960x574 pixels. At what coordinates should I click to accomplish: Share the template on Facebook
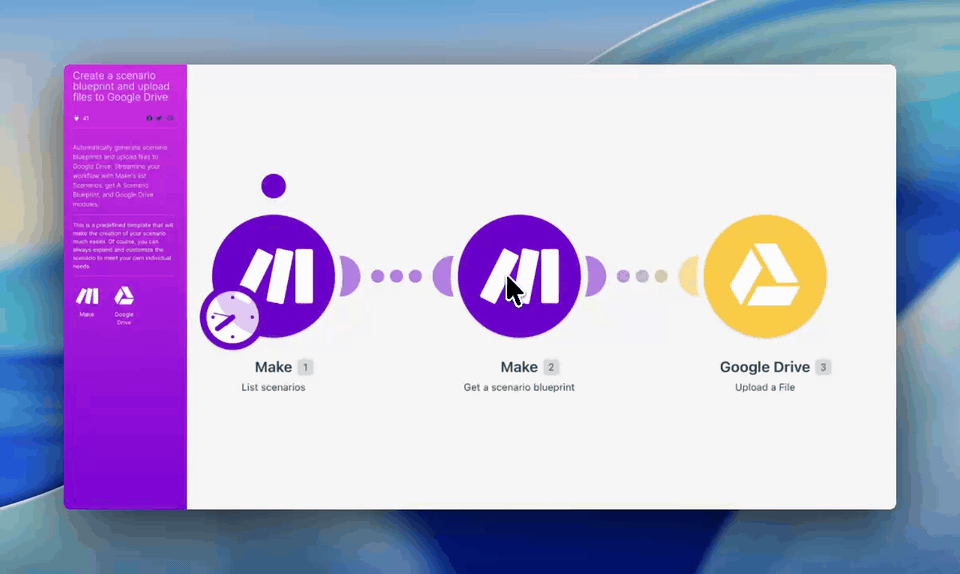(x=149, y=118)
